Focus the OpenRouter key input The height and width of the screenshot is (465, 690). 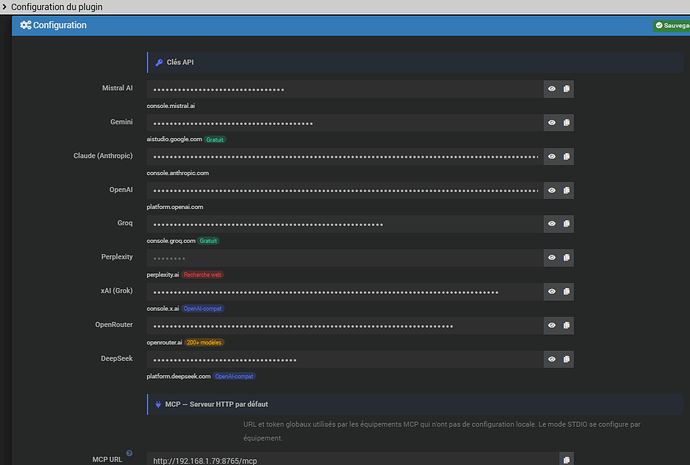(x=345, y=326)
